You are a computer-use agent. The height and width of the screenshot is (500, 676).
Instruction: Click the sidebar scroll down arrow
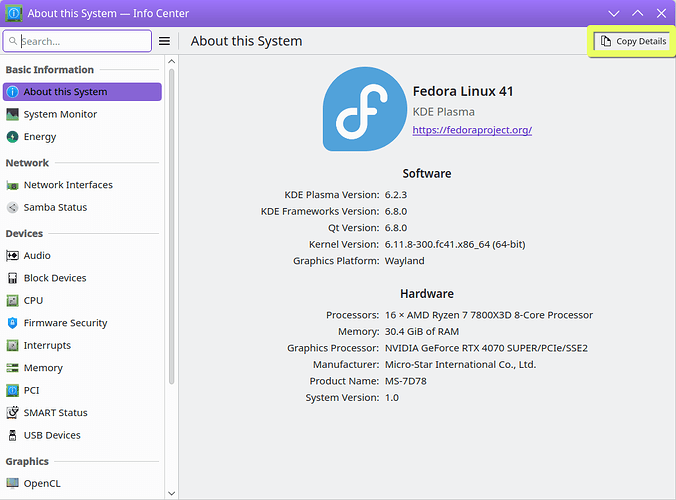172,493
